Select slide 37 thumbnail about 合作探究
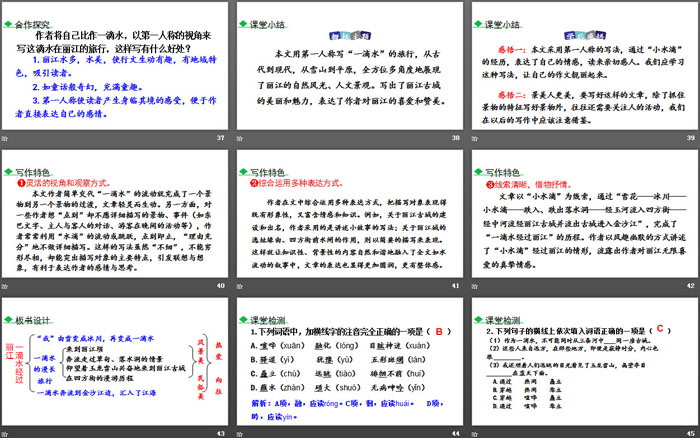Image resolution: width=700 pixels, height=438 pixels. click(x=115, y=66)
